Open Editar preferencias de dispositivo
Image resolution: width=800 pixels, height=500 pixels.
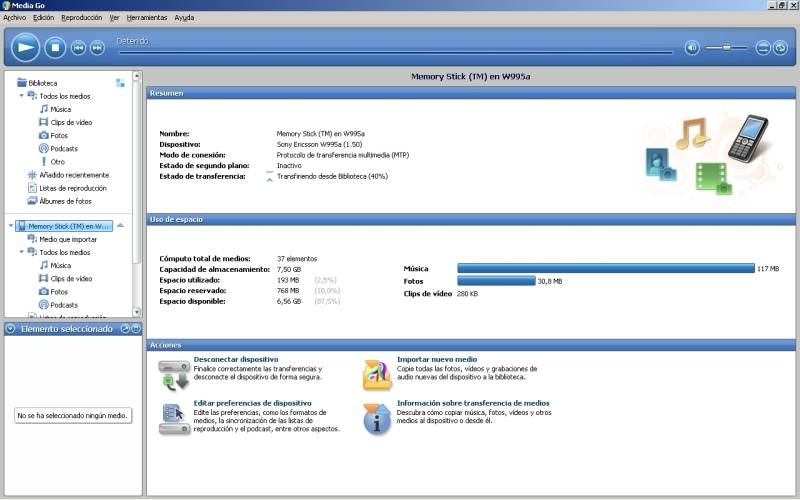tap(252, 403)
